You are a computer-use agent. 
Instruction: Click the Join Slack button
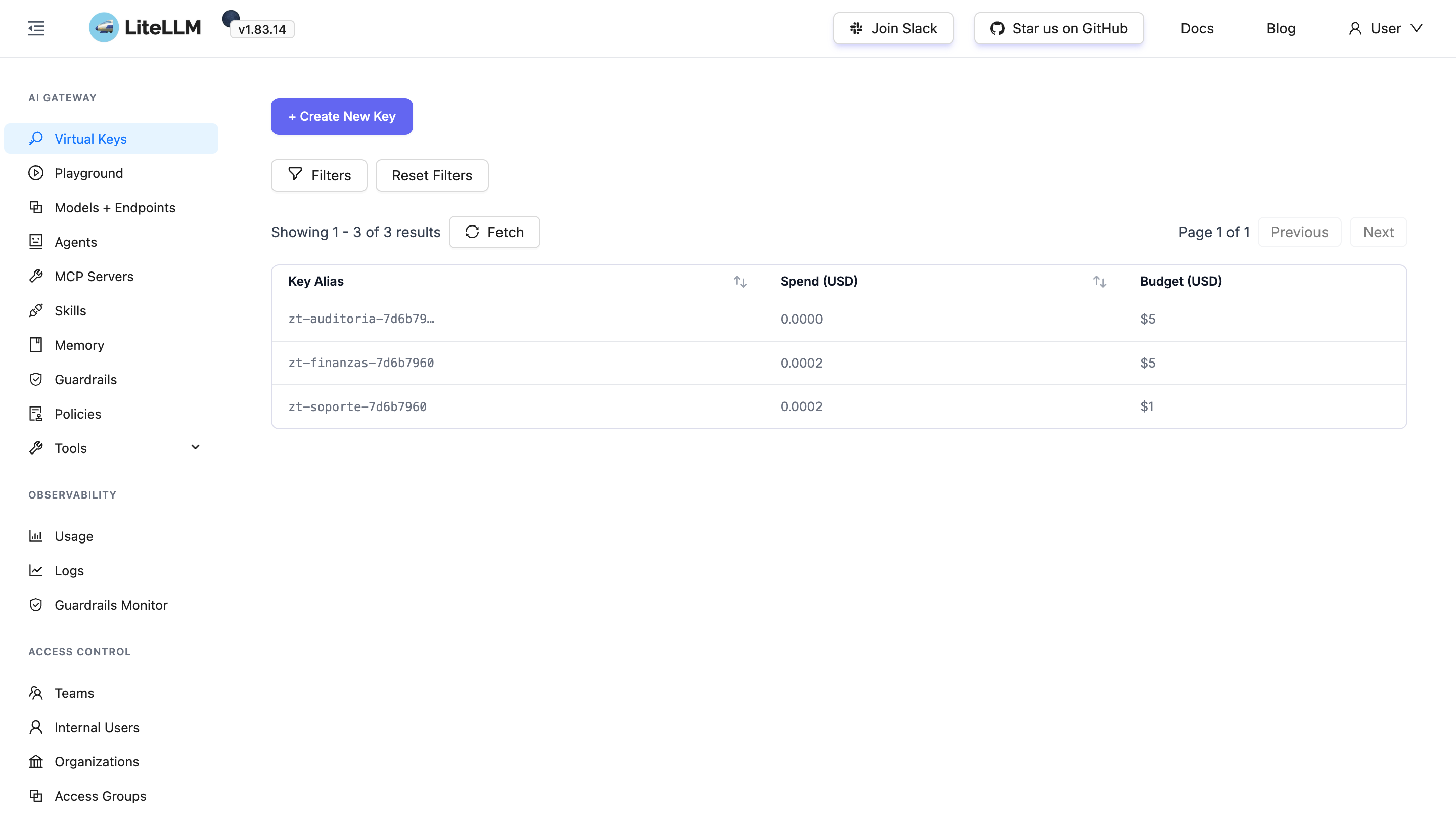coord(894,28)
